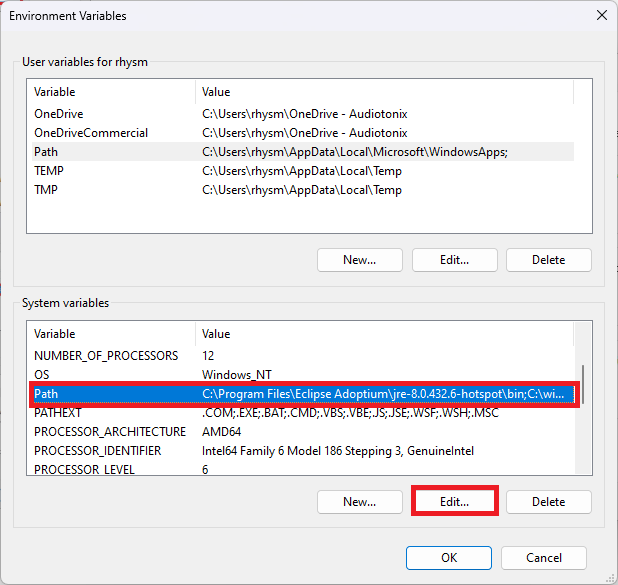Click New button under User variables
The image size is (618, 585).
tap(359, 260)
